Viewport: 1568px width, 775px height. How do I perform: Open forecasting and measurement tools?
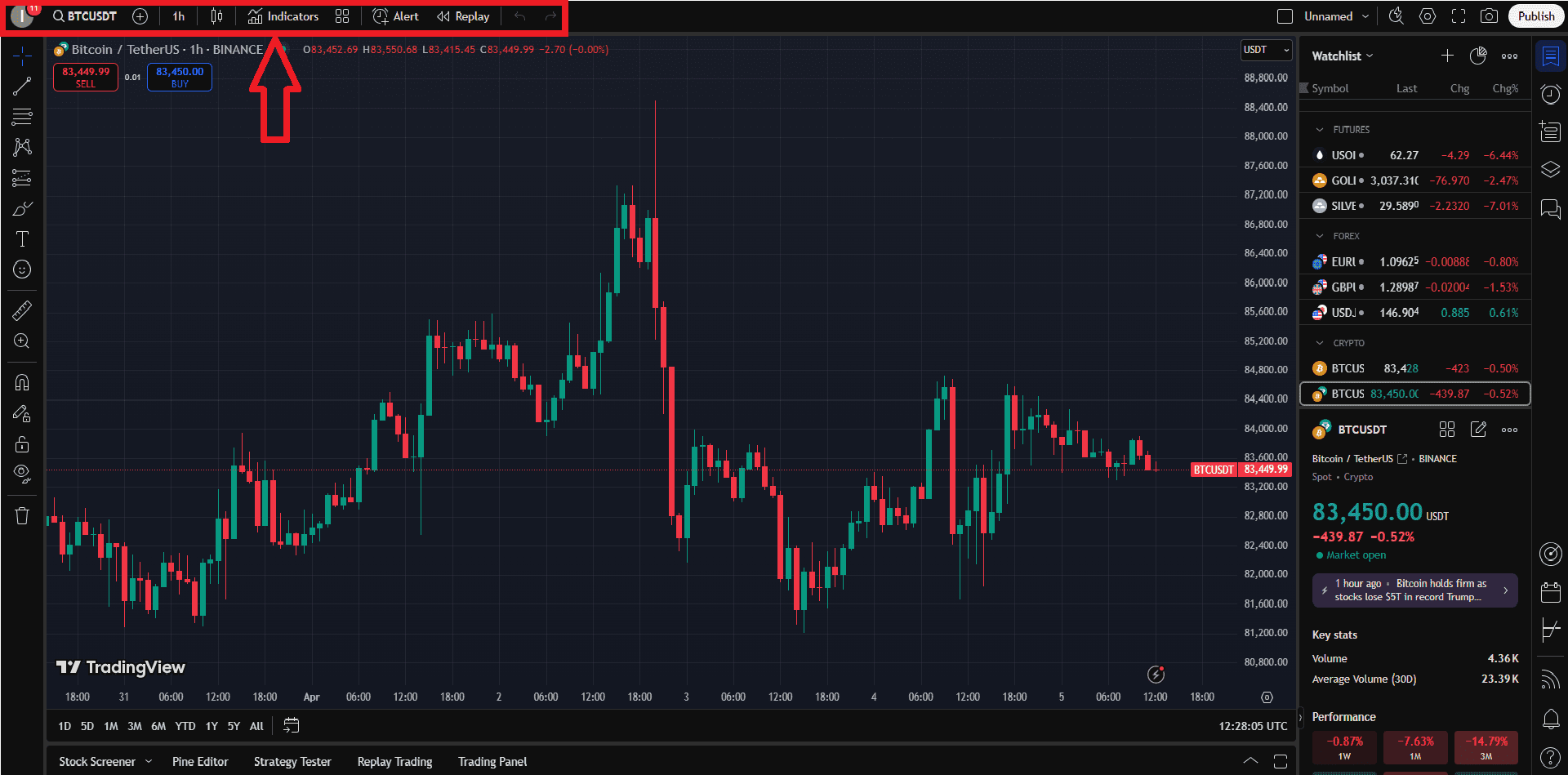(22, 178)
